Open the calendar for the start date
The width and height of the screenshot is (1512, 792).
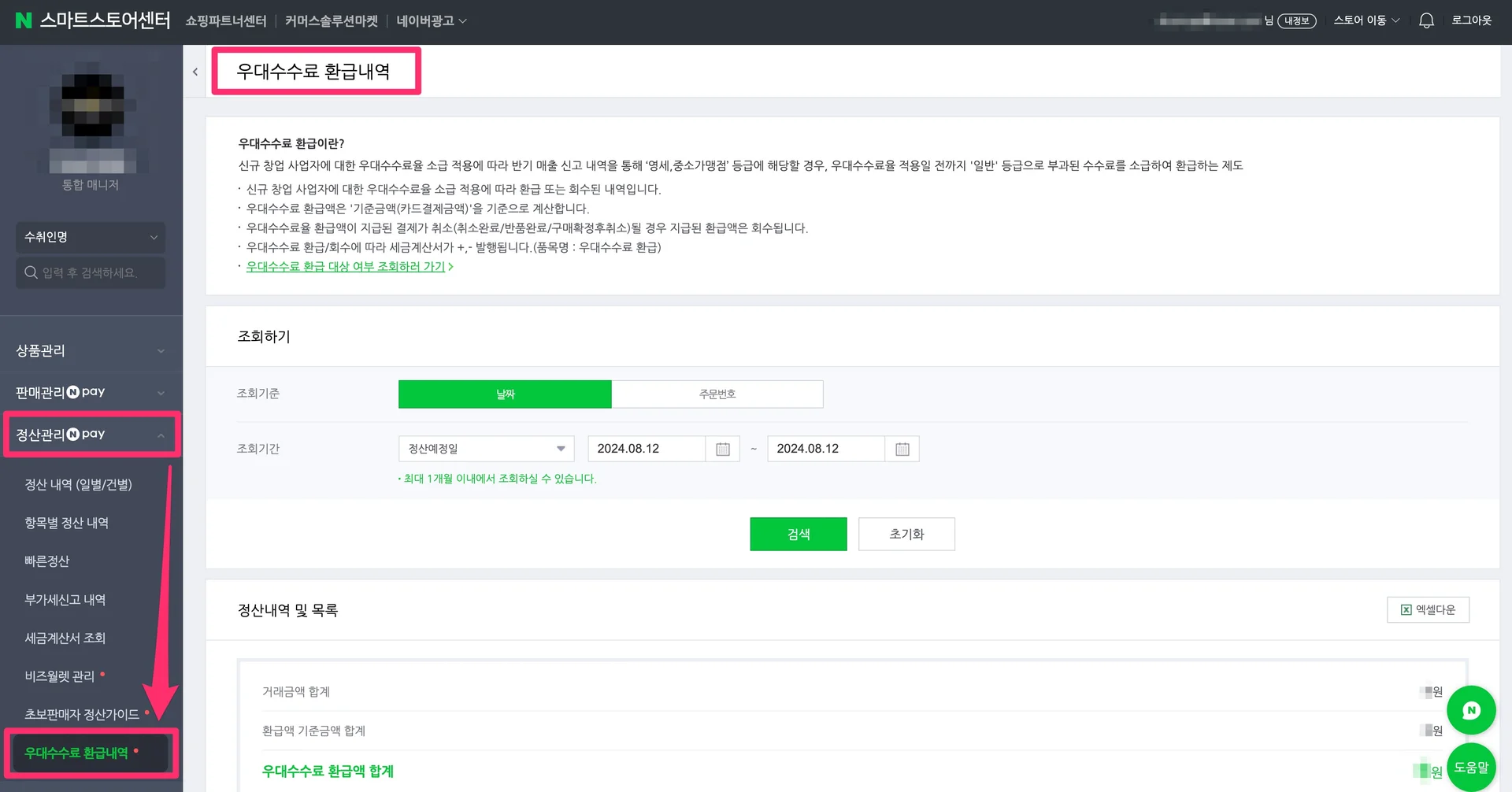click(722, 448)
